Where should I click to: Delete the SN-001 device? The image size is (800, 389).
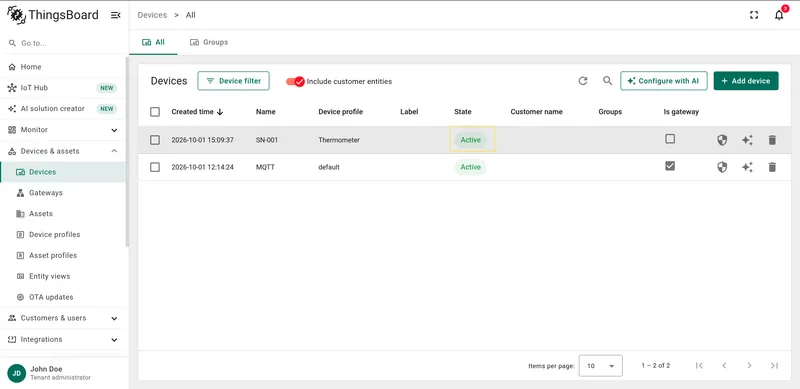[772, 140]
